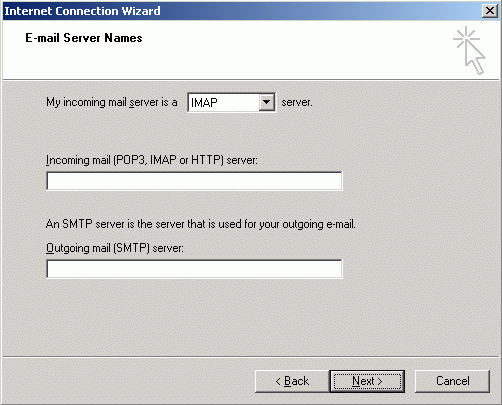Focus the Incoming mail server text field
The width and height of the screenshot is (502, 405).
(x=194, y=181)
